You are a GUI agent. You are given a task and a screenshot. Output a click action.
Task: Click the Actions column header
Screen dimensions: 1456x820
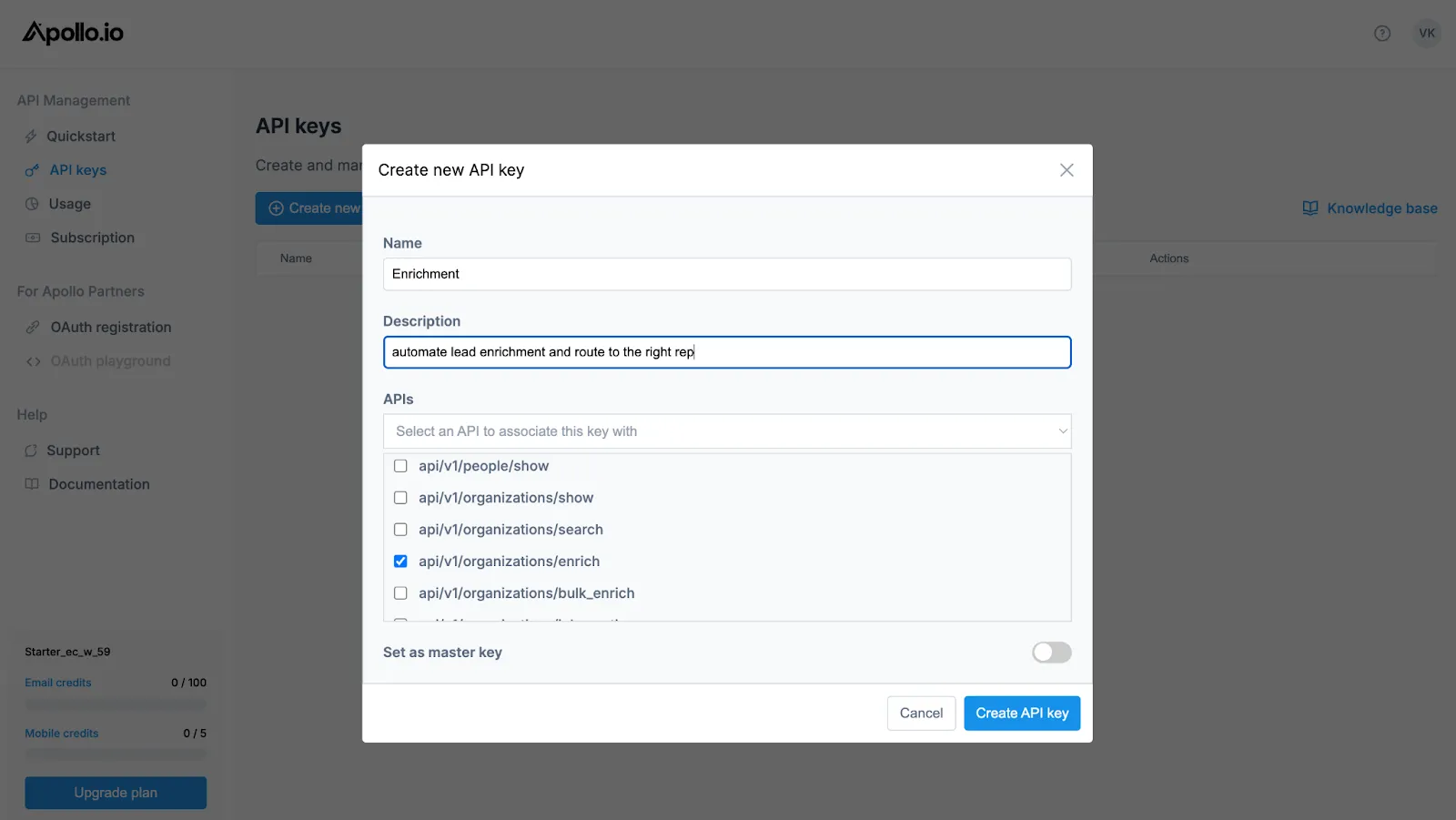coord(1168,258)
